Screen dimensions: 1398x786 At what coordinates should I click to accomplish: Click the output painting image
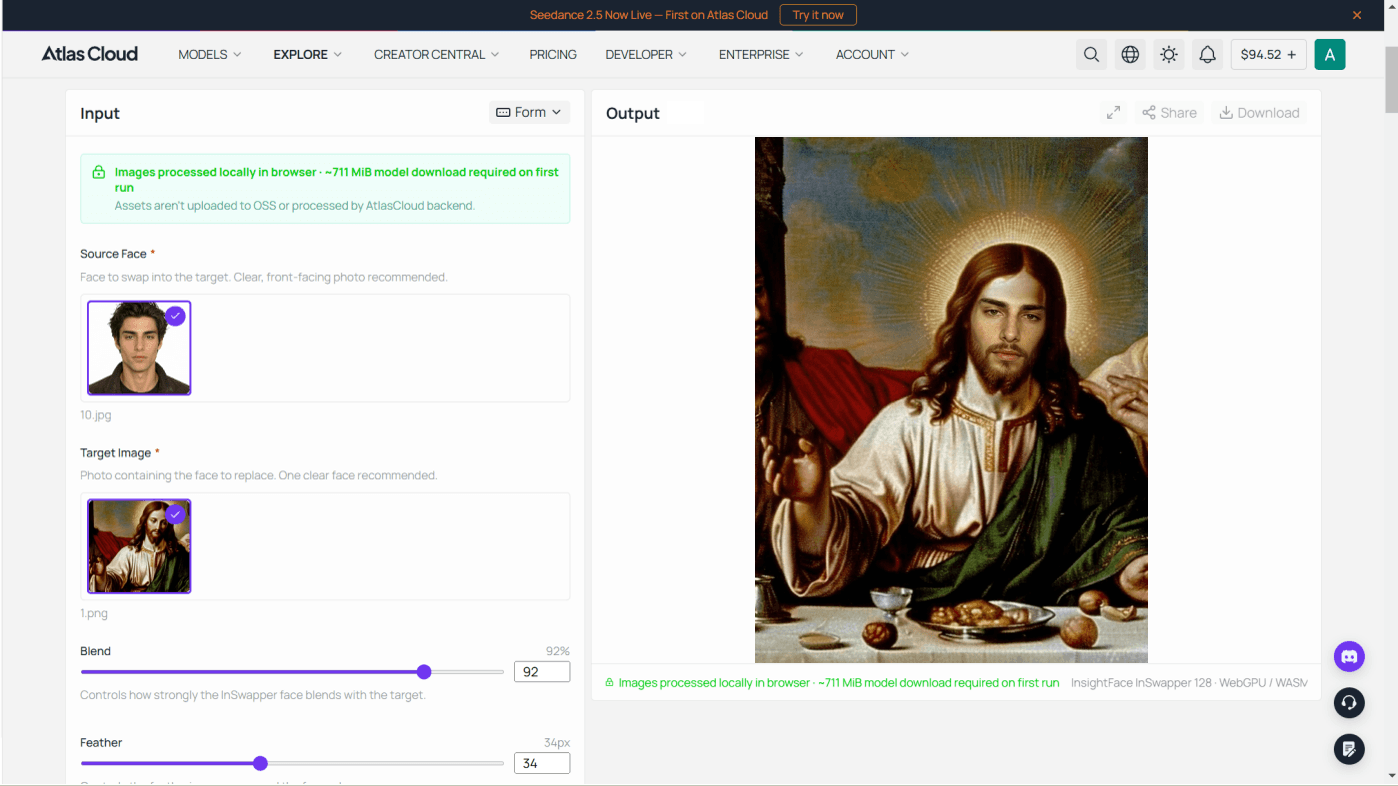[x=951, y=400]
